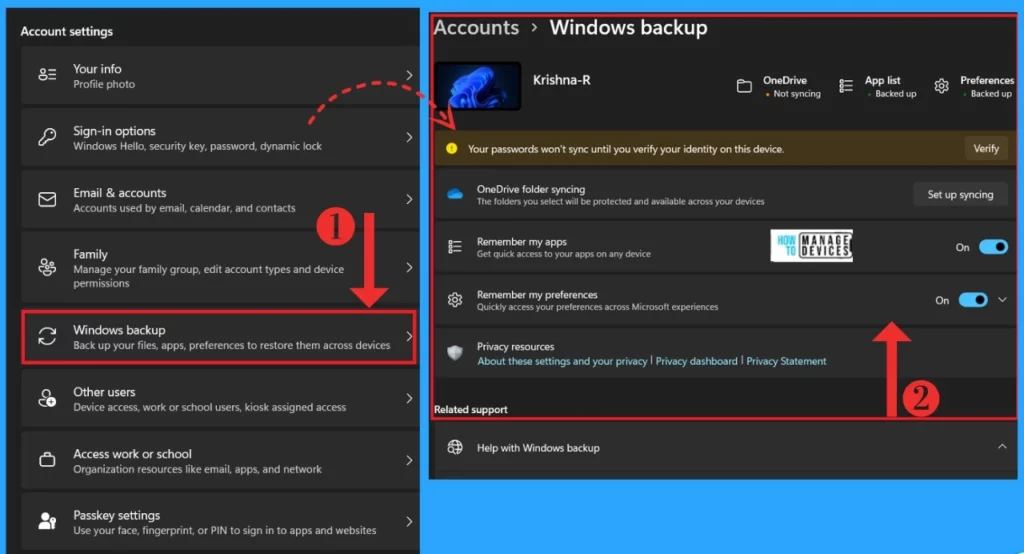Click the Help with Windows backup text
Image resolution: width=1024 pixels, height=554 pixels.
[x=538, y=448]
